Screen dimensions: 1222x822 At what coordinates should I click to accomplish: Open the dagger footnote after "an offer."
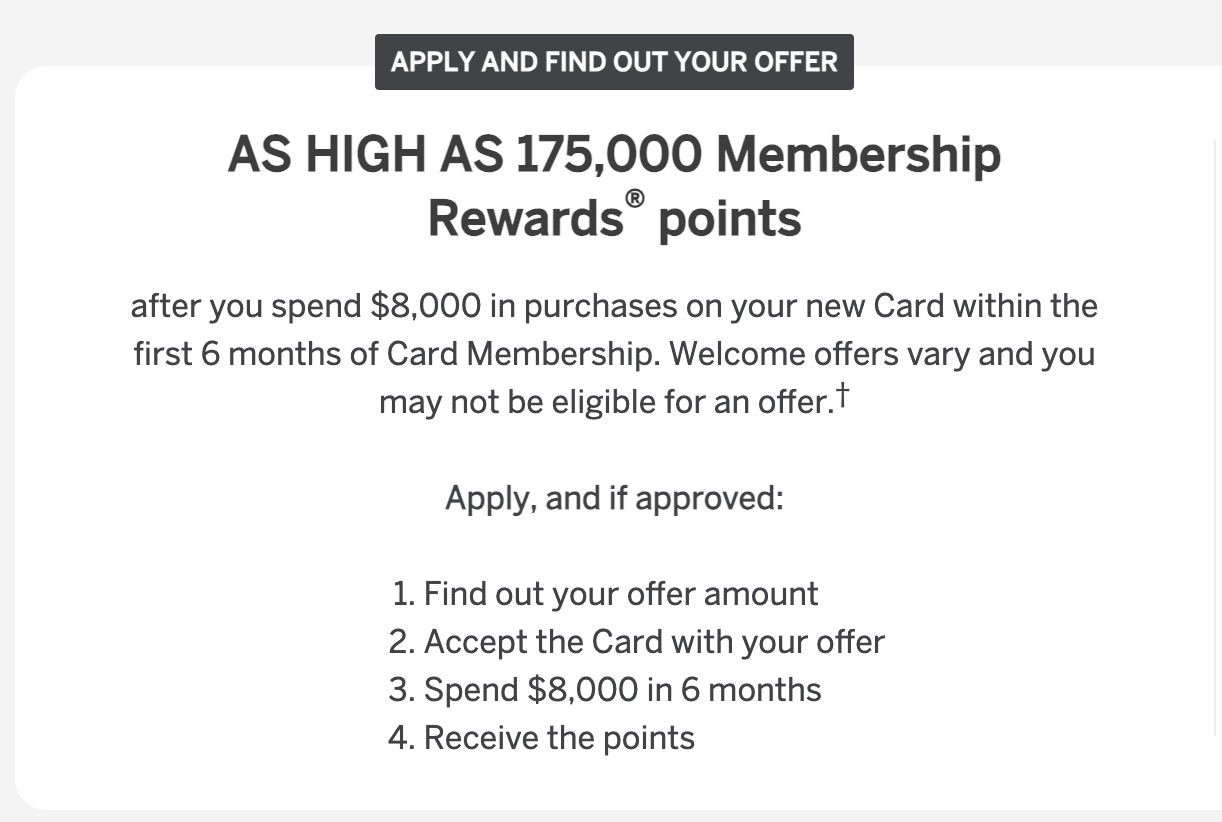[x=843, y=397]
